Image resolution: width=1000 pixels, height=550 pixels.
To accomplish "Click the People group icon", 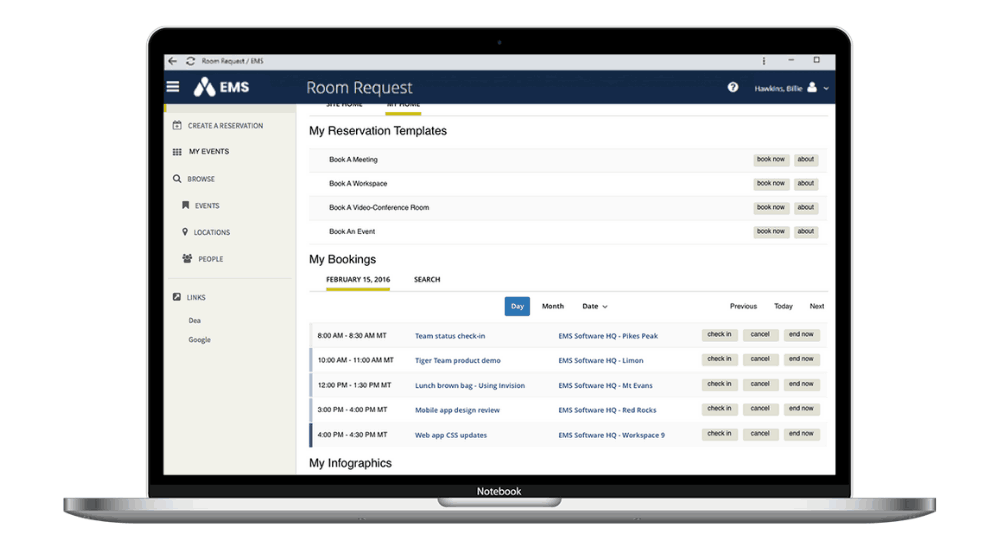I will pyautogui.click(x=187, y=258).
